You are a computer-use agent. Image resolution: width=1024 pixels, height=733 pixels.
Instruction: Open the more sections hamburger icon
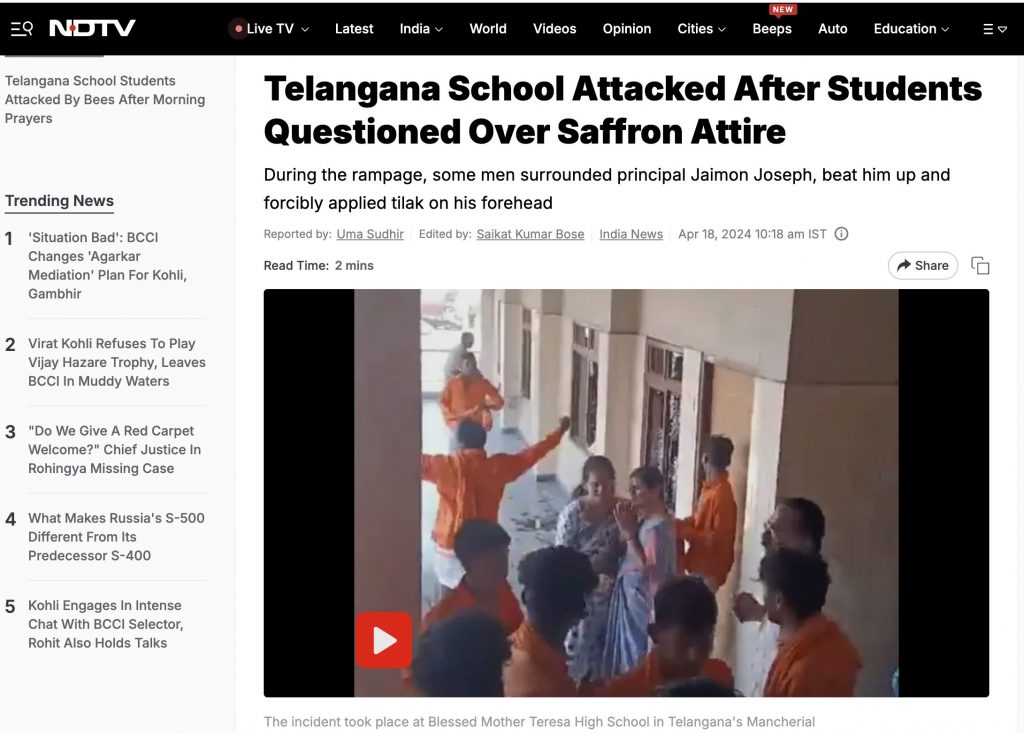(995, 29)
